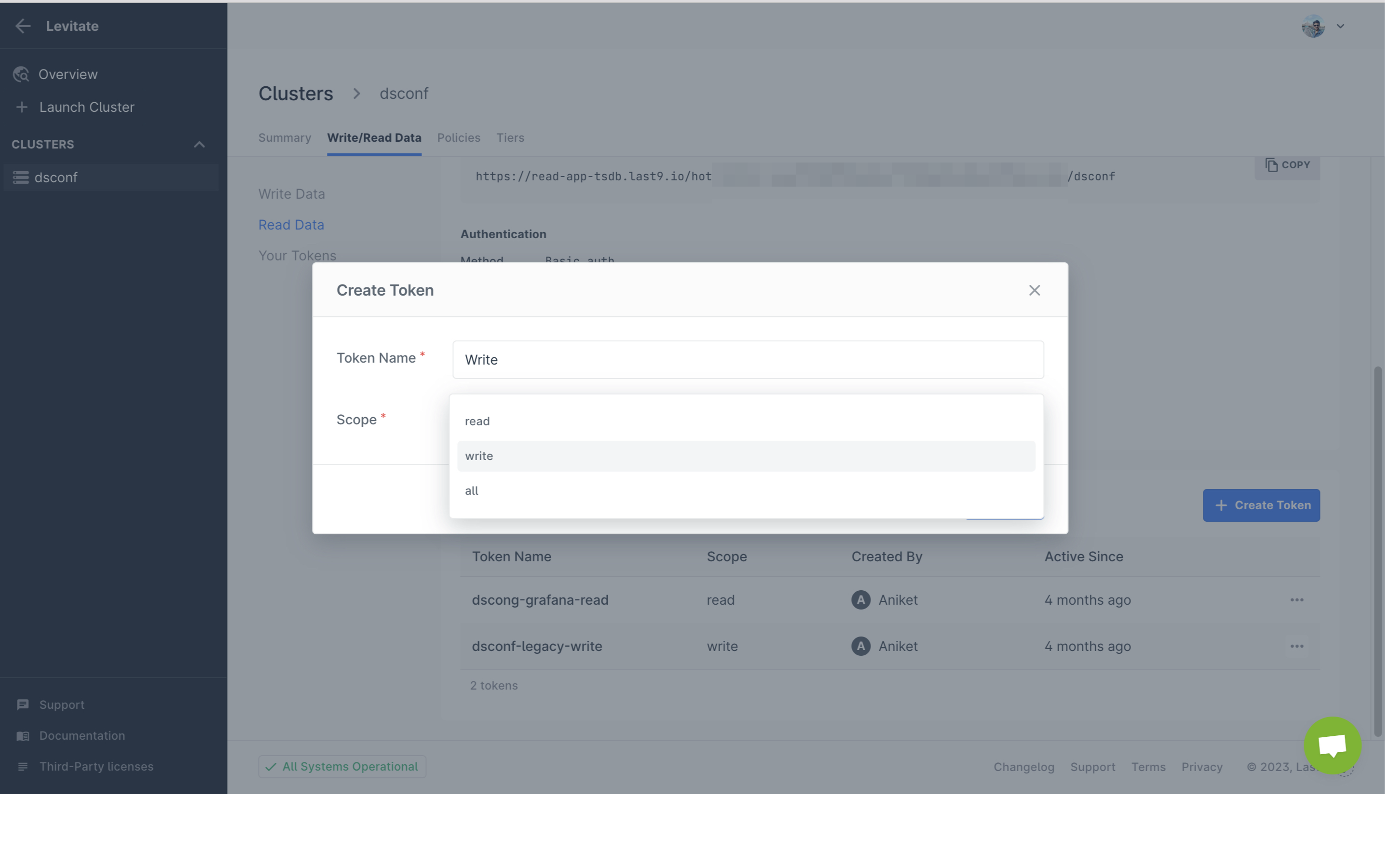Image resolution: width=1389 pixels, height=868 pixels.
Task: Click the dsconf cluster stack icon
Action: tap(21, 177)
